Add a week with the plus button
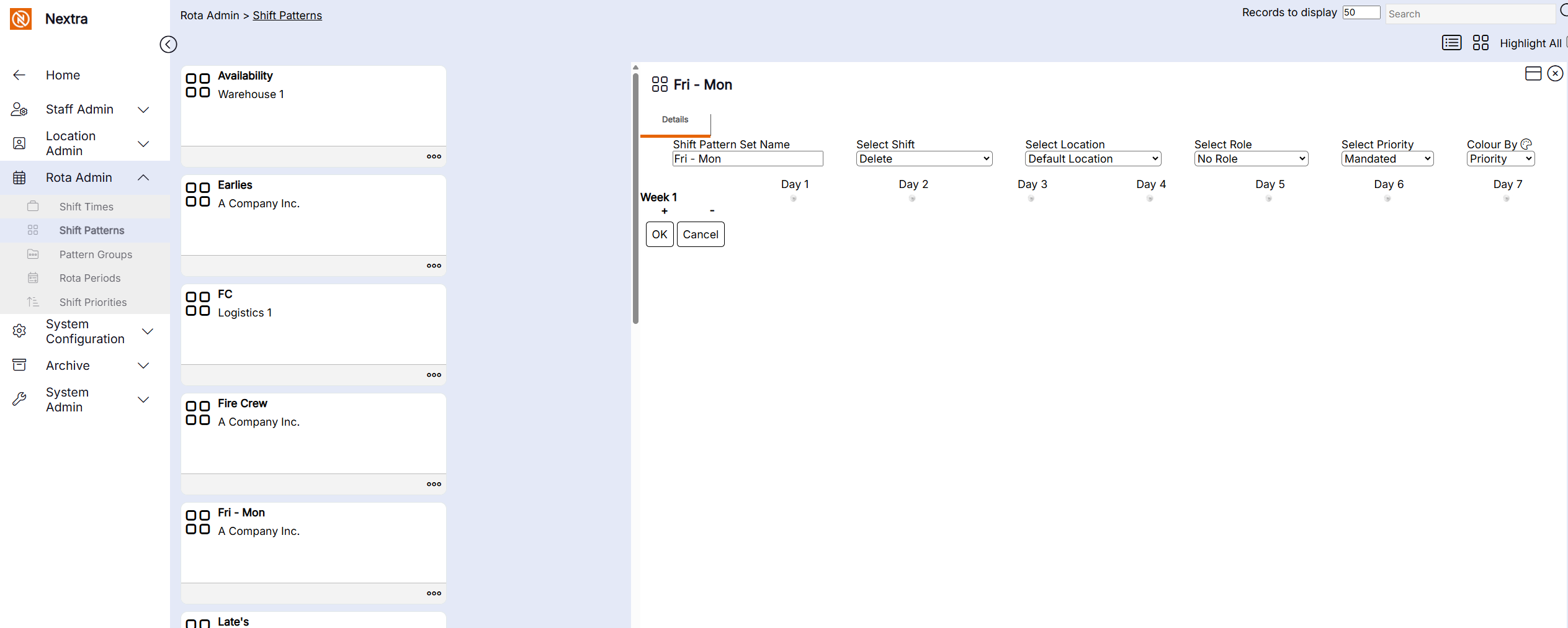 pos(665,211)
